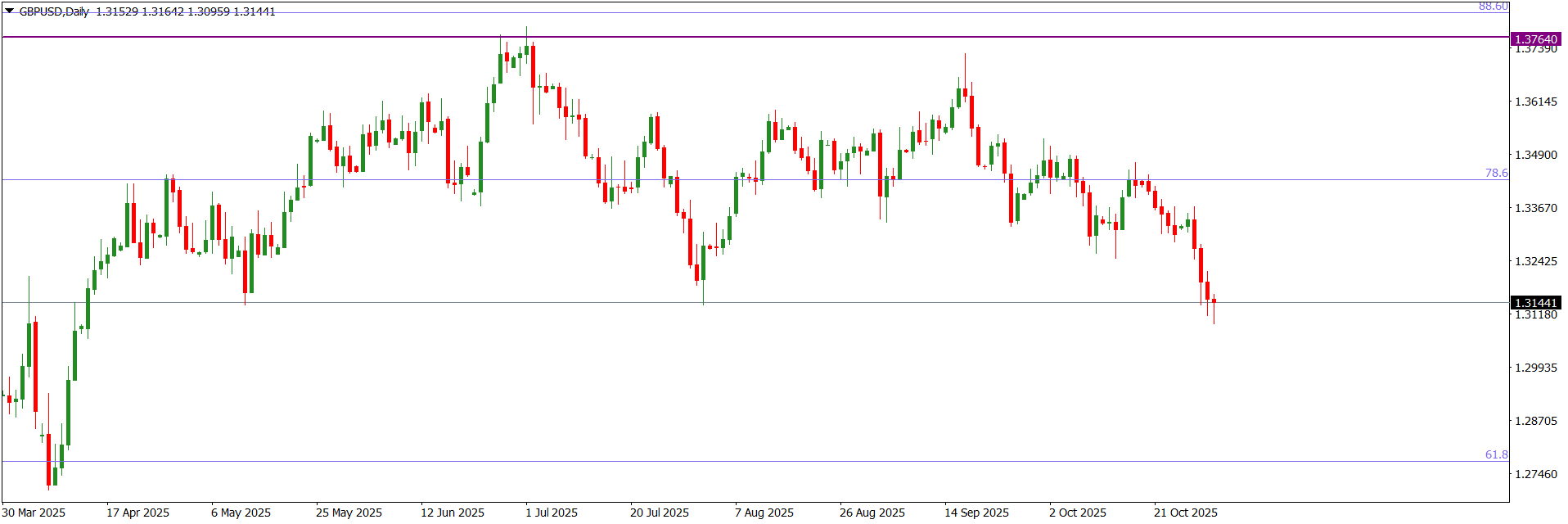Click the 1.27460 price scale label
Screen dimensions: 1568x524
tap(1536, 474)
